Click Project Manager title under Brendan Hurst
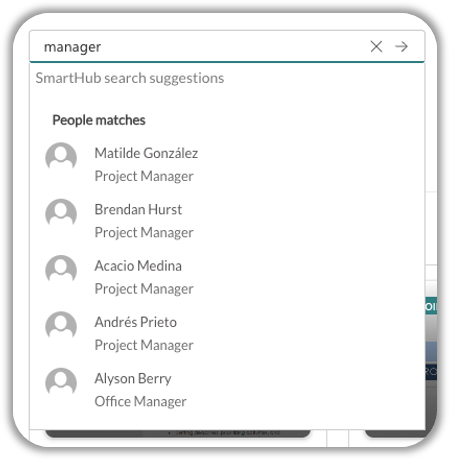 (x=144, y=233)
